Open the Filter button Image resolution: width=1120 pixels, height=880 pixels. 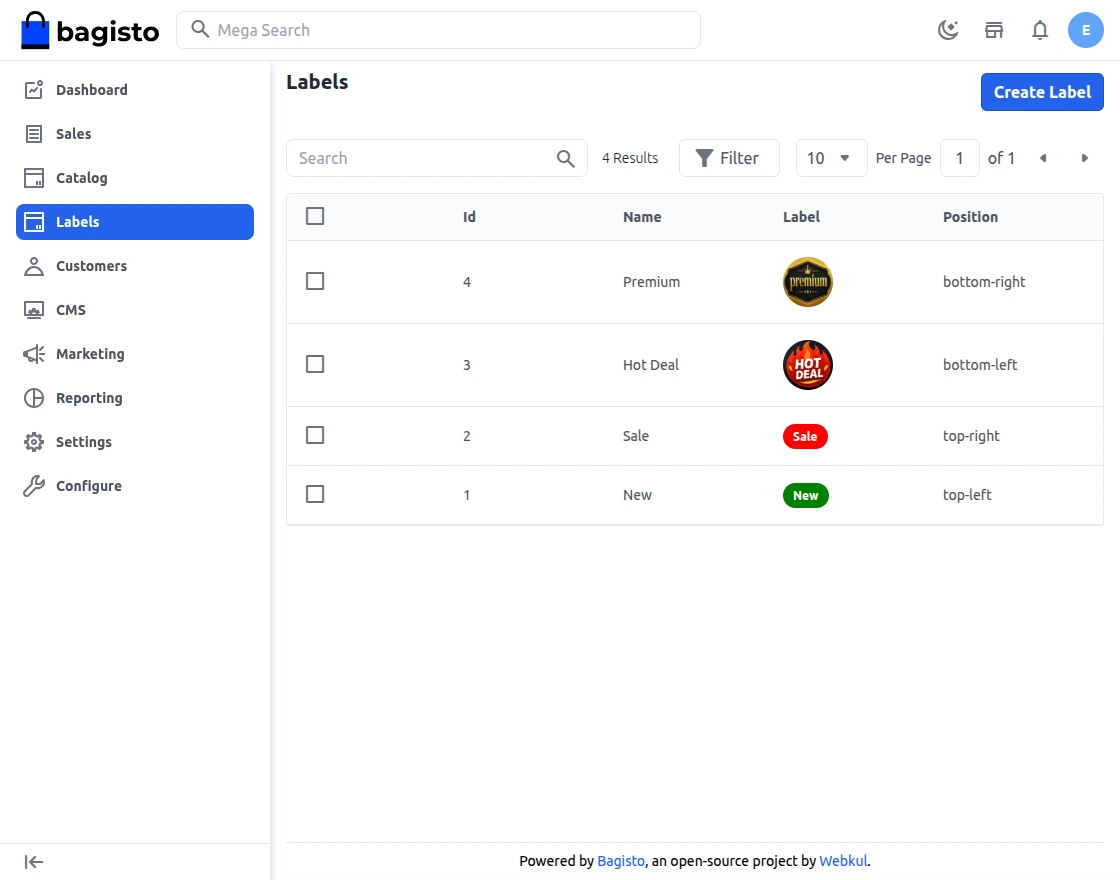[729, 158]
